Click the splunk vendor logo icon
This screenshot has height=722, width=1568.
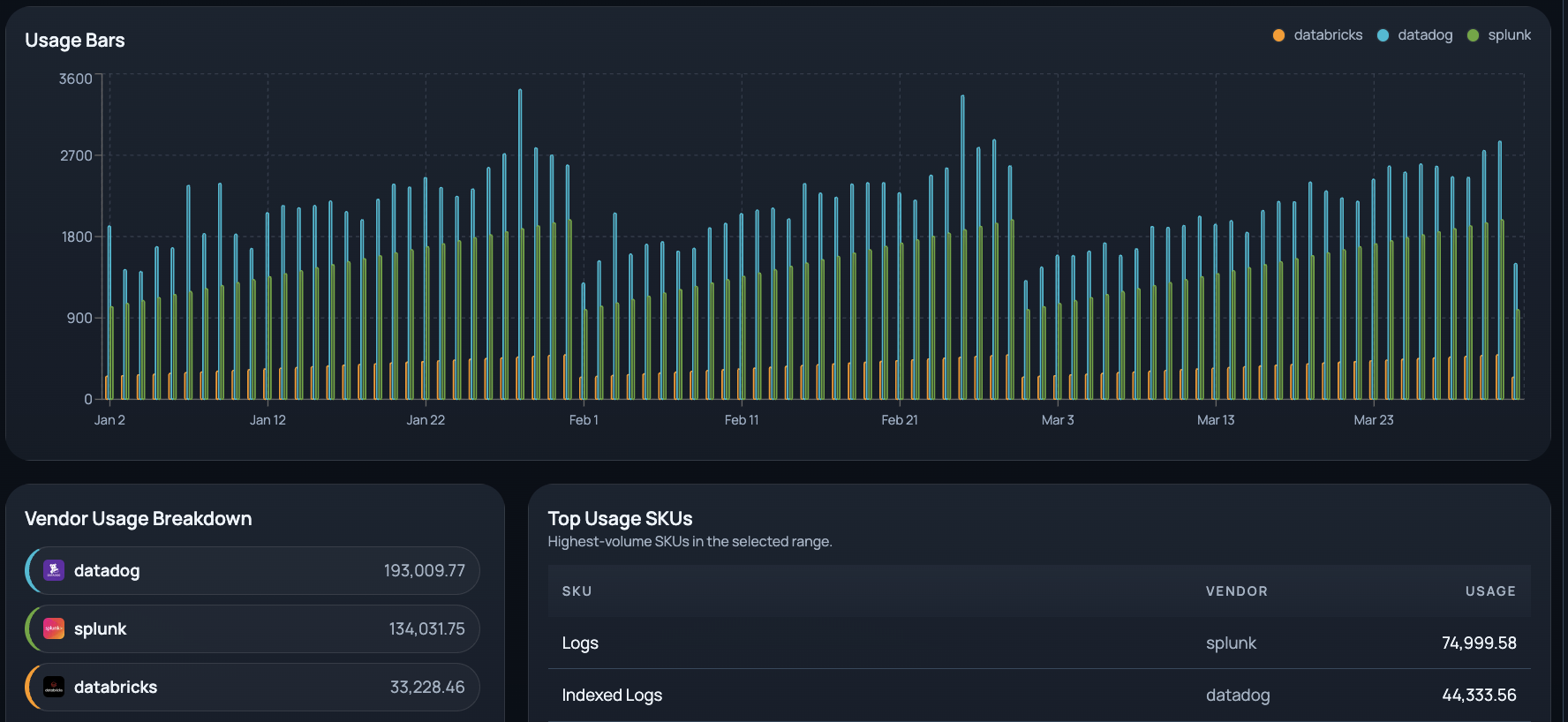(x=54, y=628)
